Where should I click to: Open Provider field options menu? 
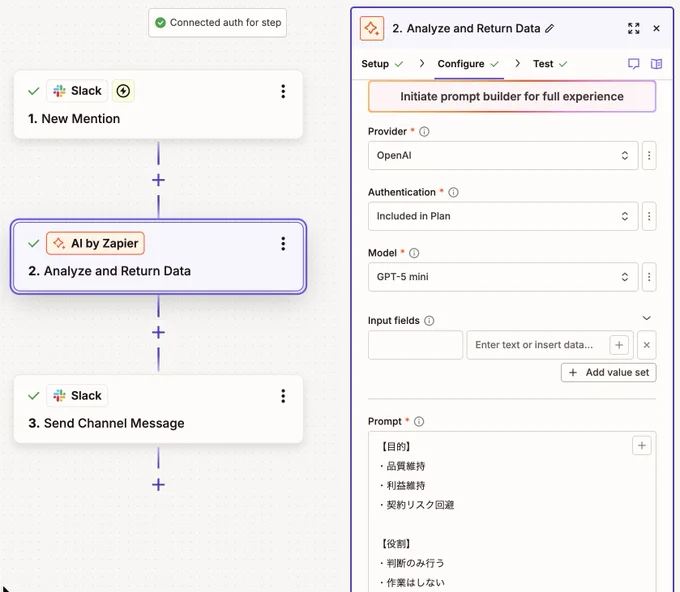pos(649,155)
